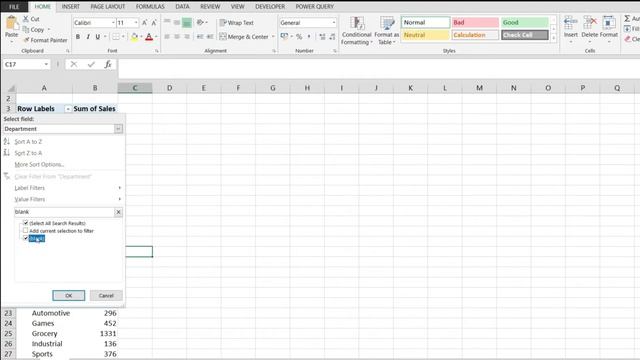
Task: Click Increase Decimal icon
Action: (x=322, y=37)
